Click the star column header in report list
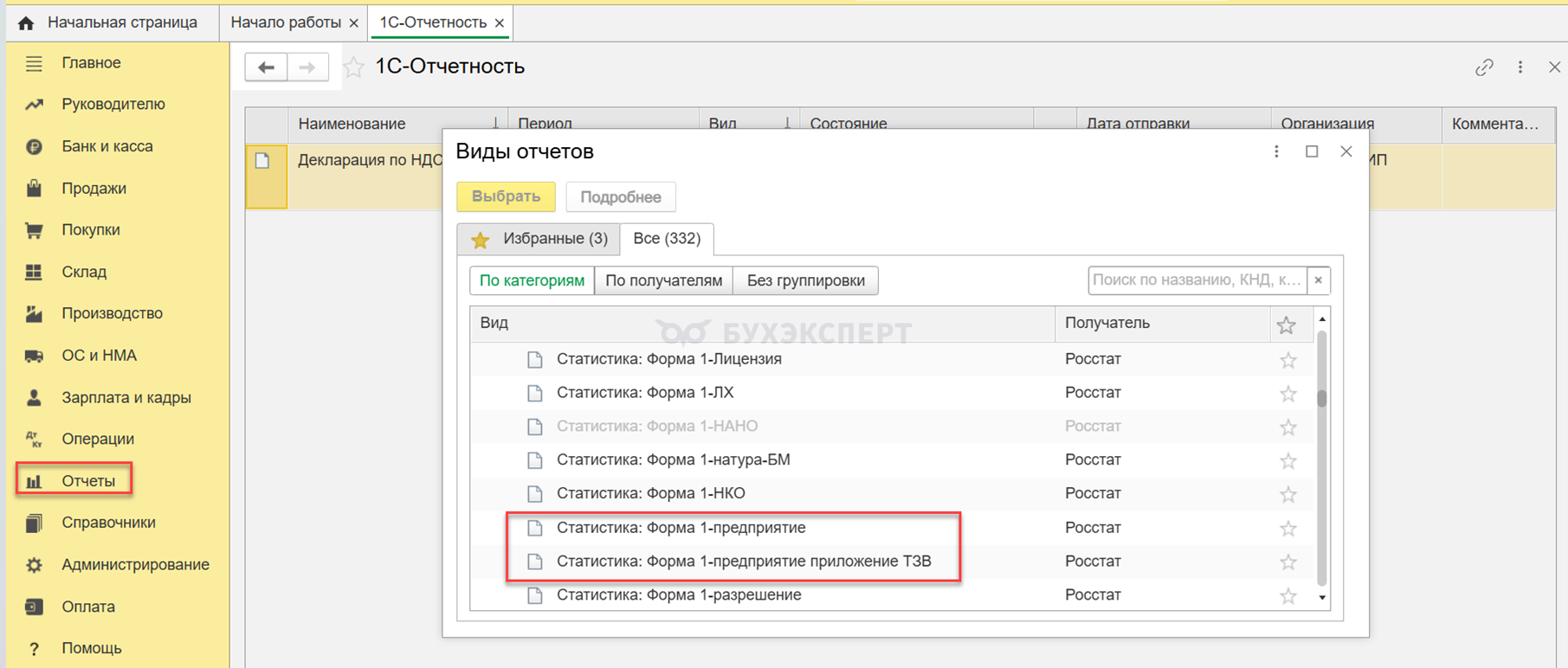1568x668 pixels. click(x=1287, y=325)
